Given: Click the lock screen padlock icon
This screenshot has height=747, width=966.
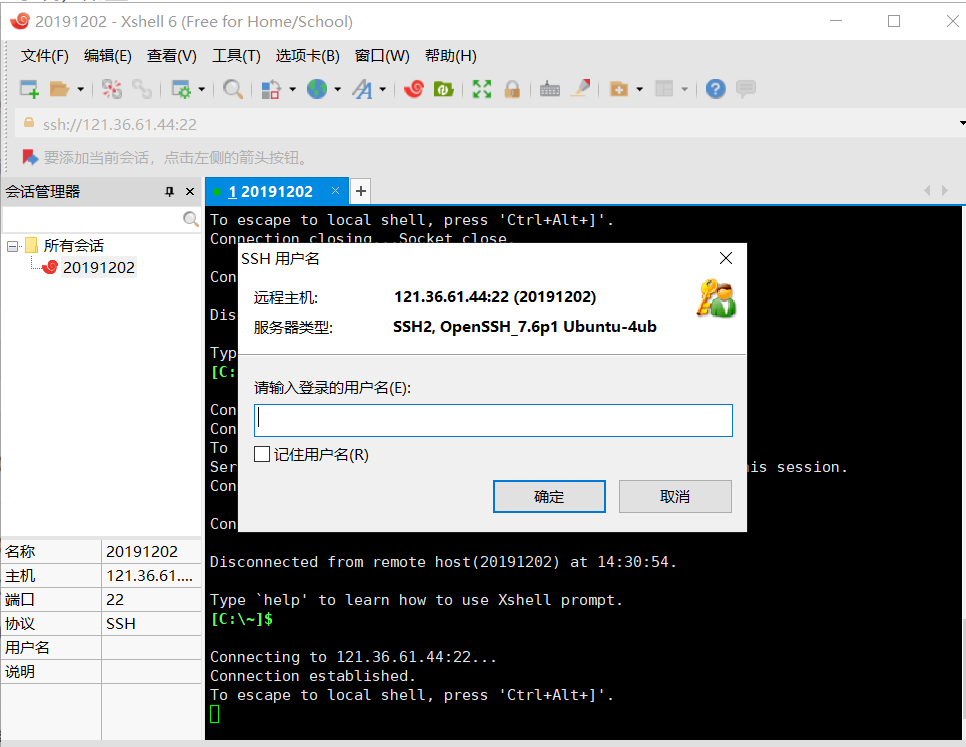Looking at the screenshot, I should point(512,89).
